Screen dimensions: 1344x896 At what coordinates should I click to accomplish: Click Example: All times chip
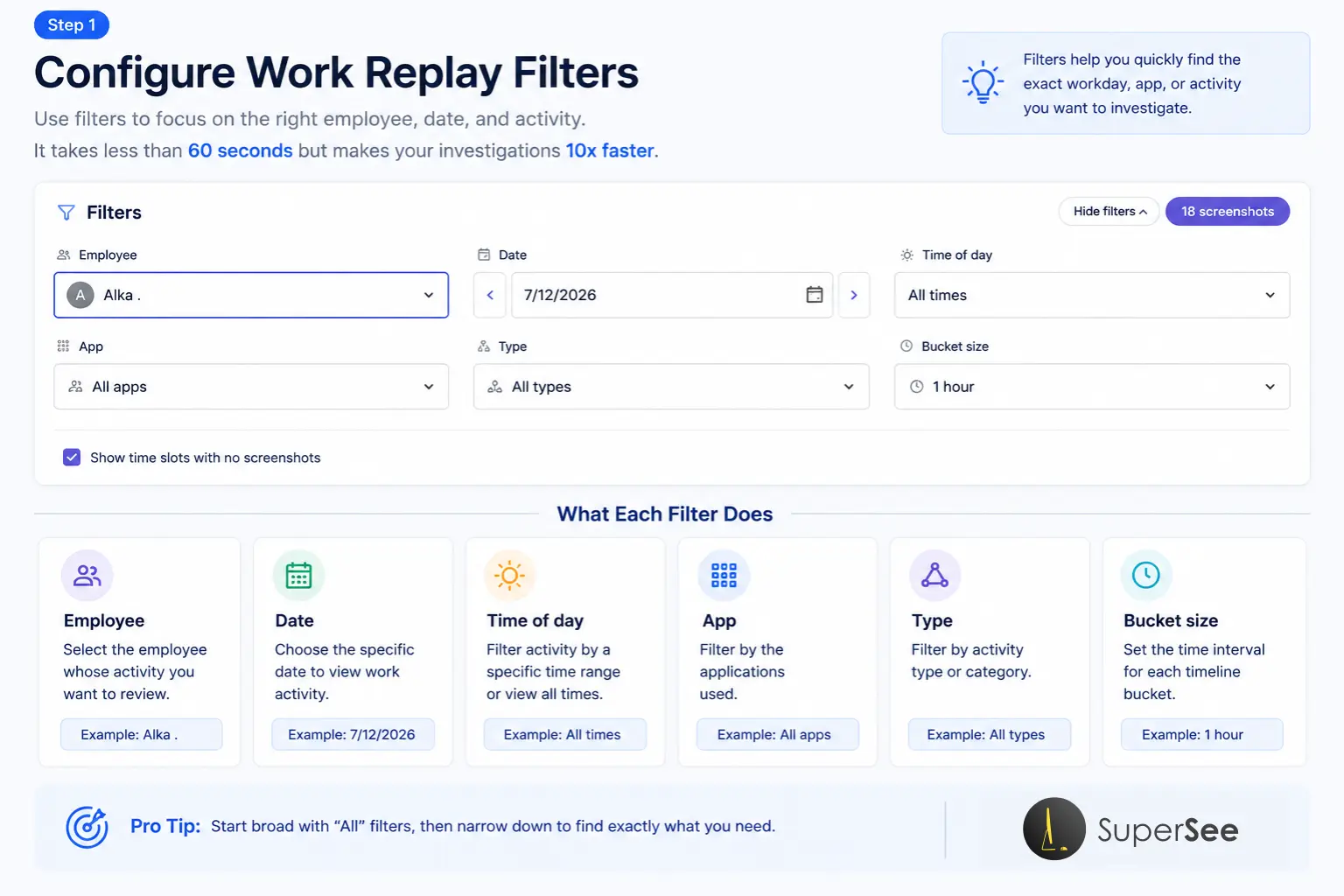tap(565, 734)
